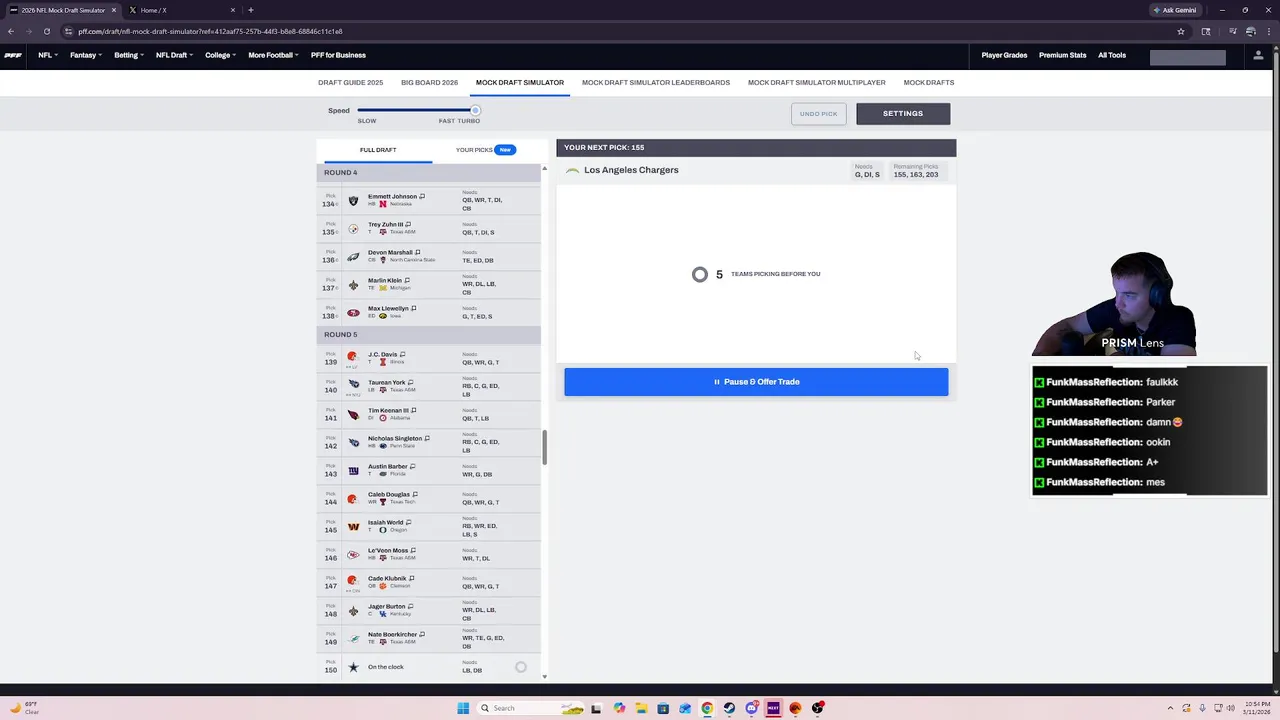Click the Undo Pick button
The width and height of the screenshot is (1280, 720).
point(819,114)
